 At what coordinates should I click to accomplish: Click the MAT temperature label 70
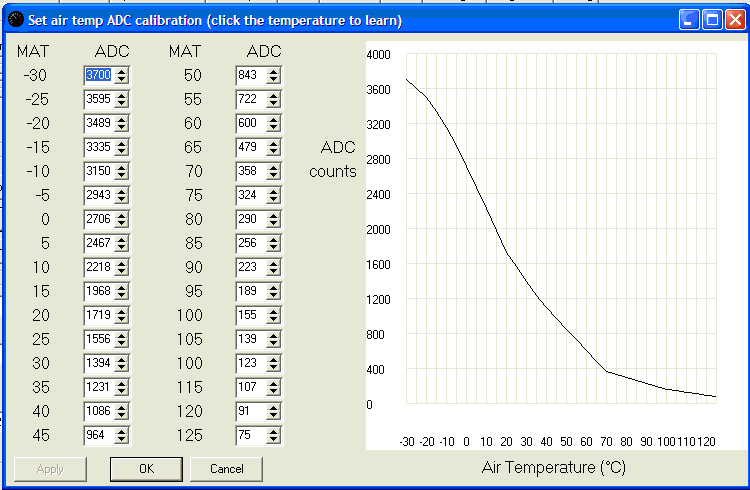(194, 171)
